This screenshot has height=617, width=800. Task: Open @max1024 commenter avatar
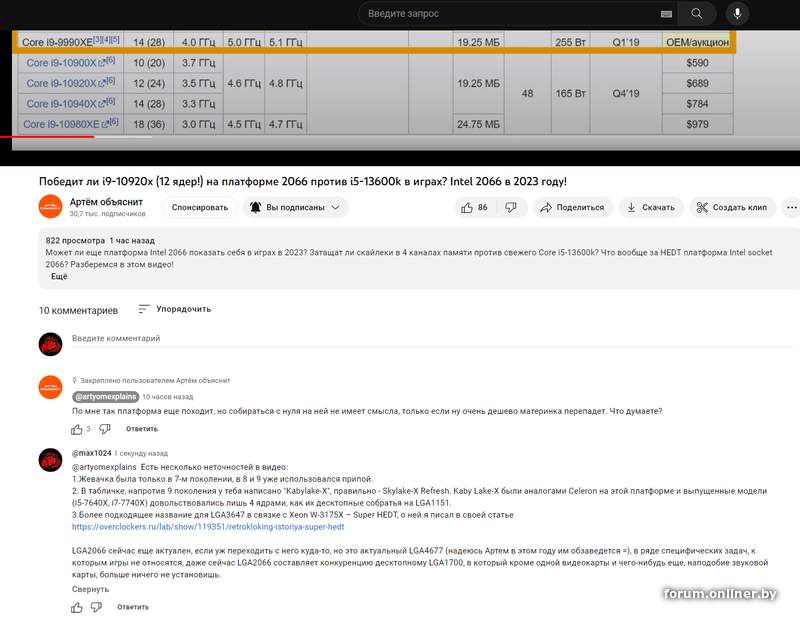[x=51, y=460]
